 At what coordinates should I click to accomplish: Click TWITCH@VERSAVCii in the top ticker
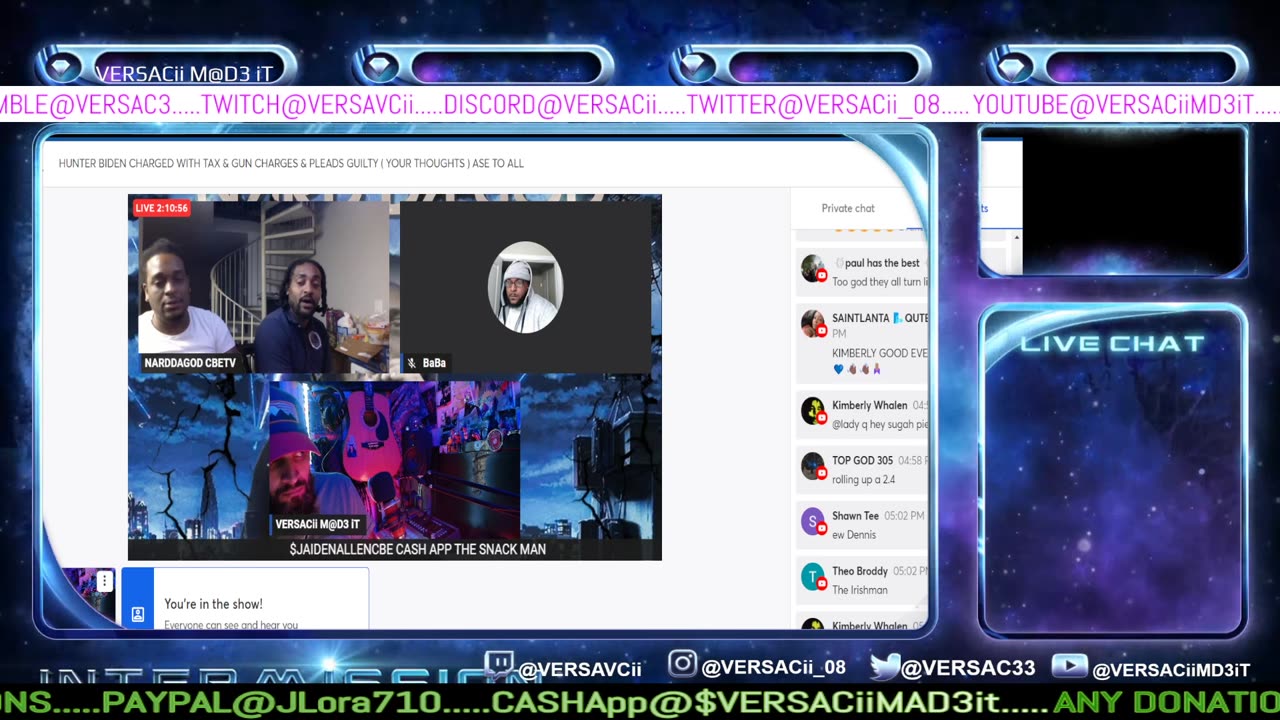(x=308, y=105)
